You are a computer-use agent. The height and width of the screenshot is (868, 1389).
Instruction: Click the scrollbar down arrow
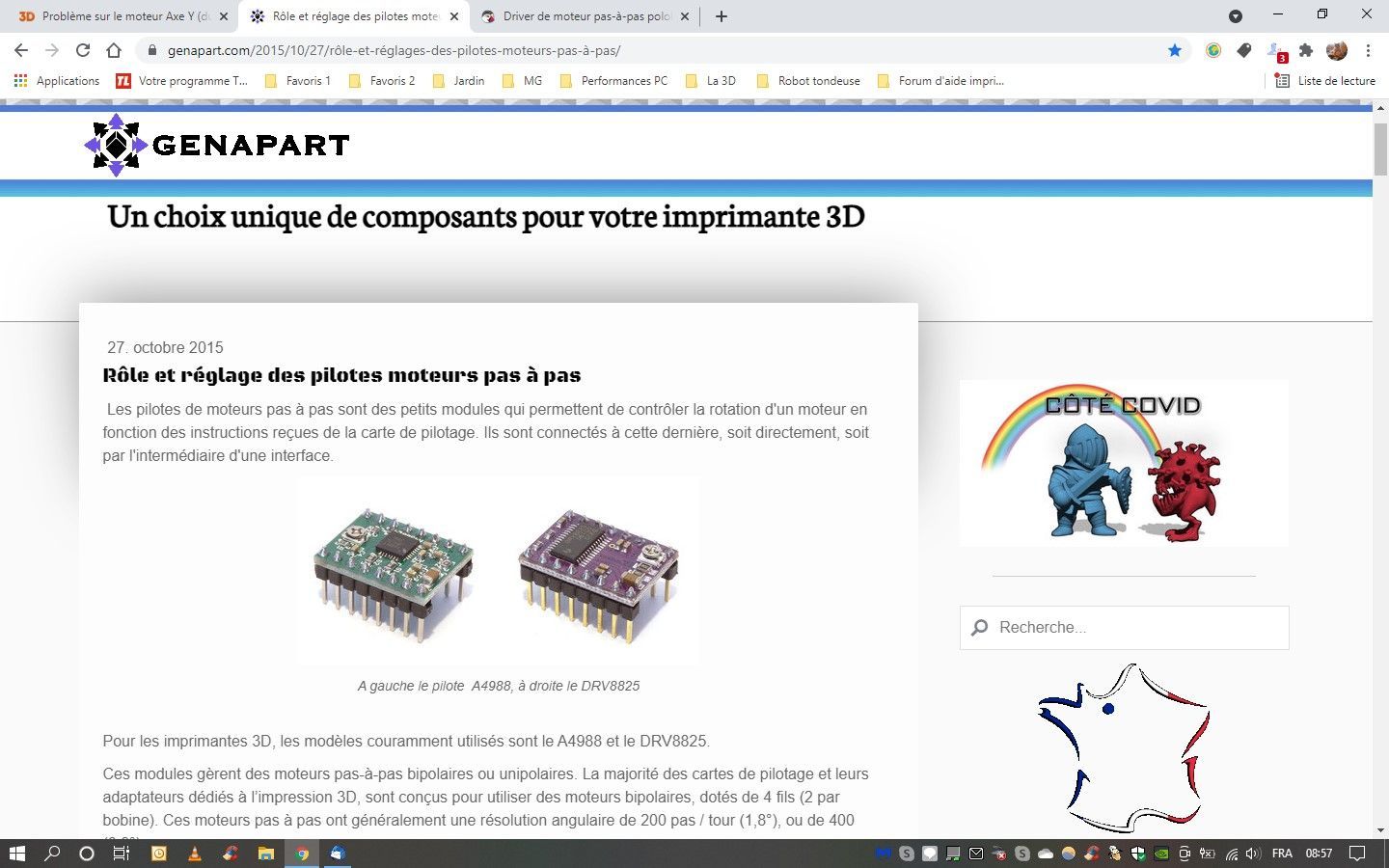[x=1380, y=830]
